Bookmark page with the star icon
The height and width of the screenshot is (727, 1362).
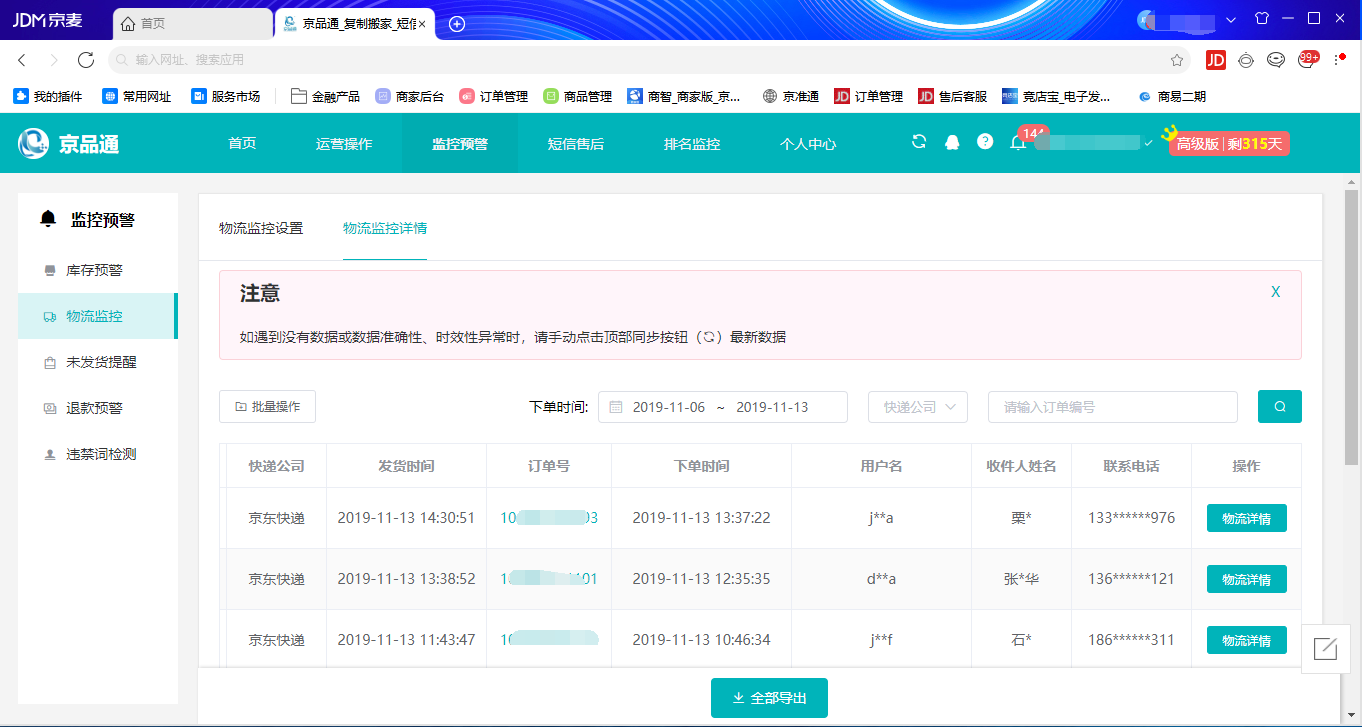click(x=1177, y=60)
